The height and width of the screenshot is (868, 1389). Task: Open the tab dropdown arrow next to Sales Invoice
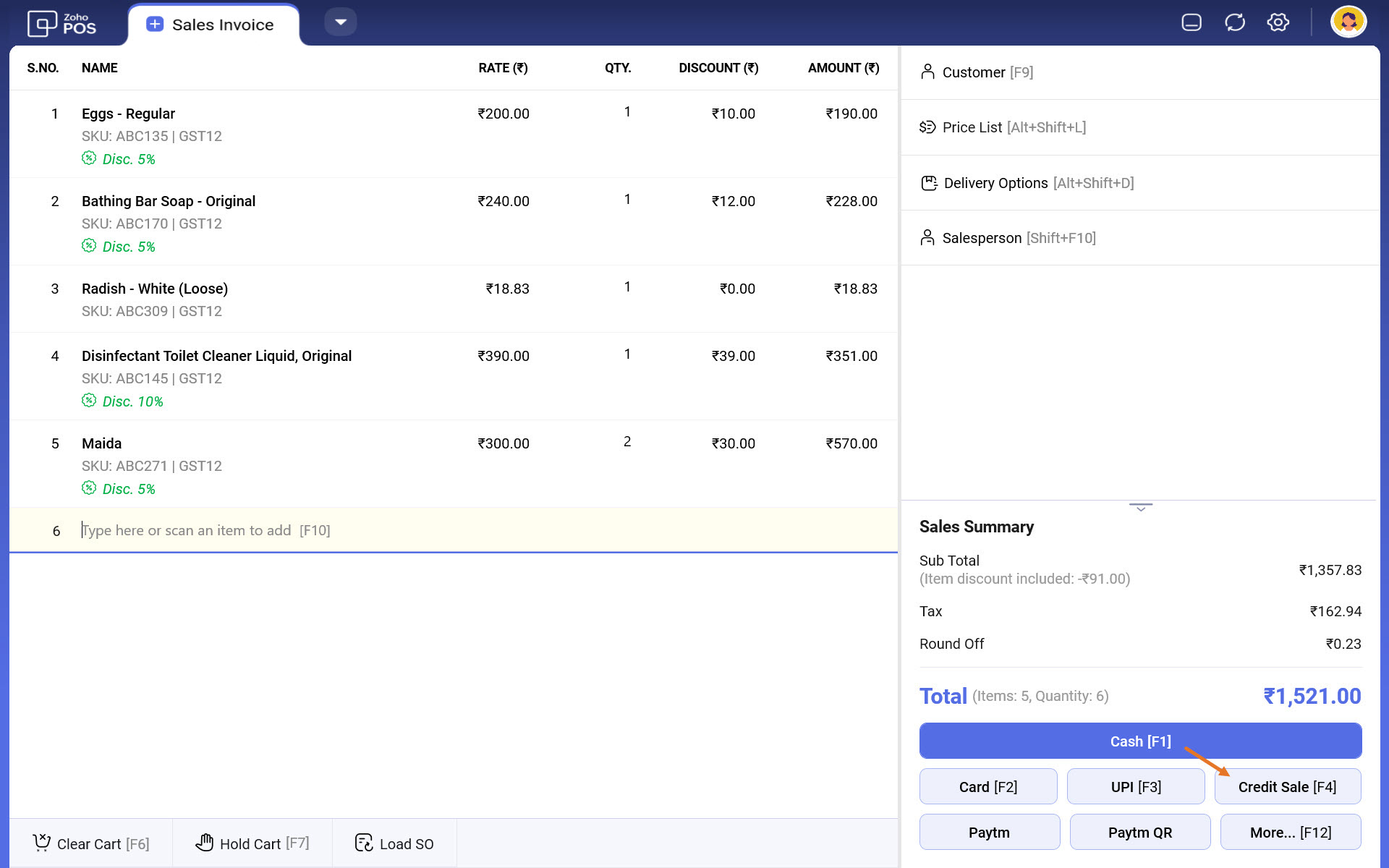click(341, 22)
